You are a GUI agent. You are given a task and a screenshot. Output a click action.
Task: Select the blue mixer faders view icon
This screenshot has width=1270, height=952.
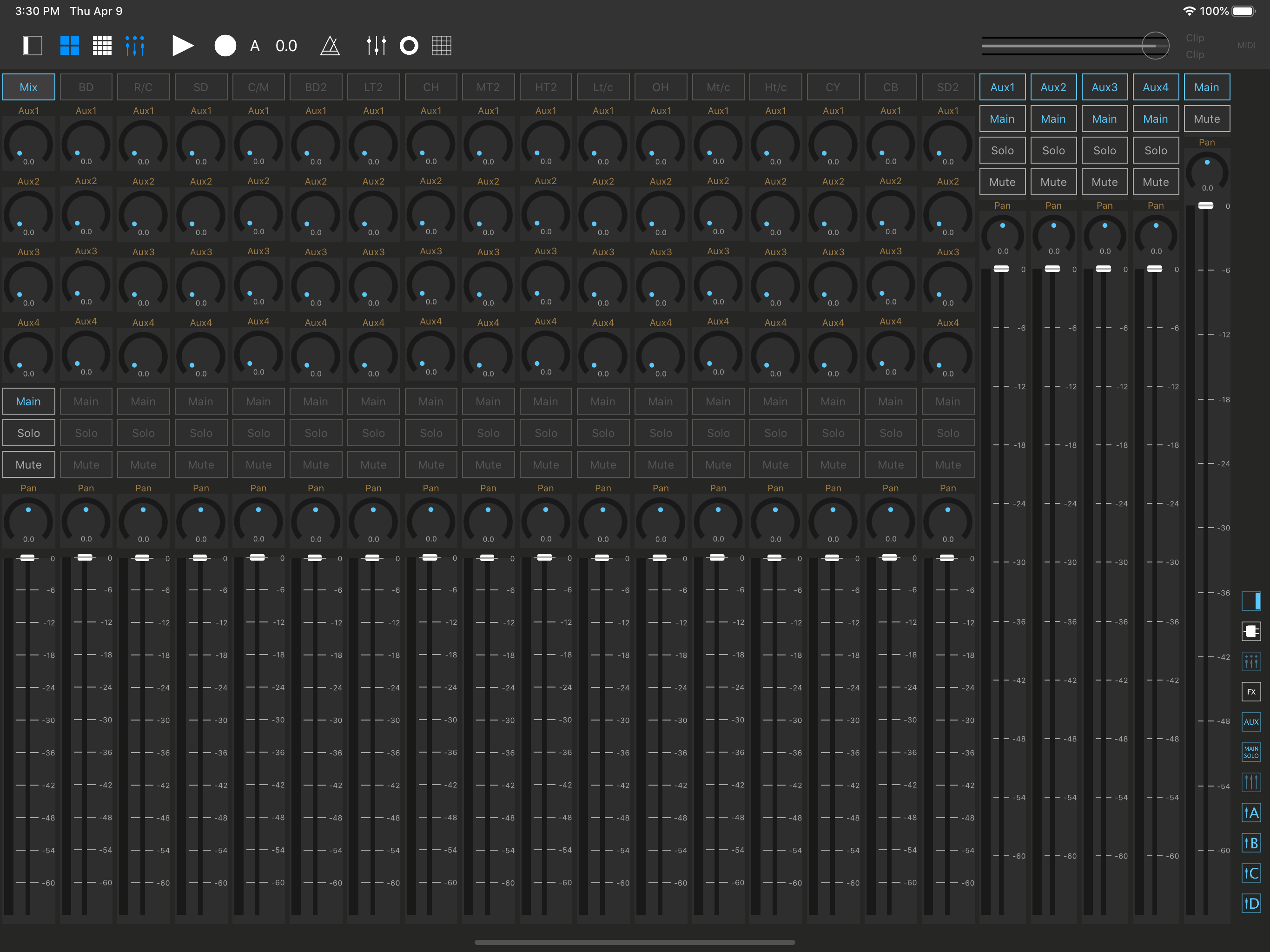pyautogui.click(x=135, y=46)
